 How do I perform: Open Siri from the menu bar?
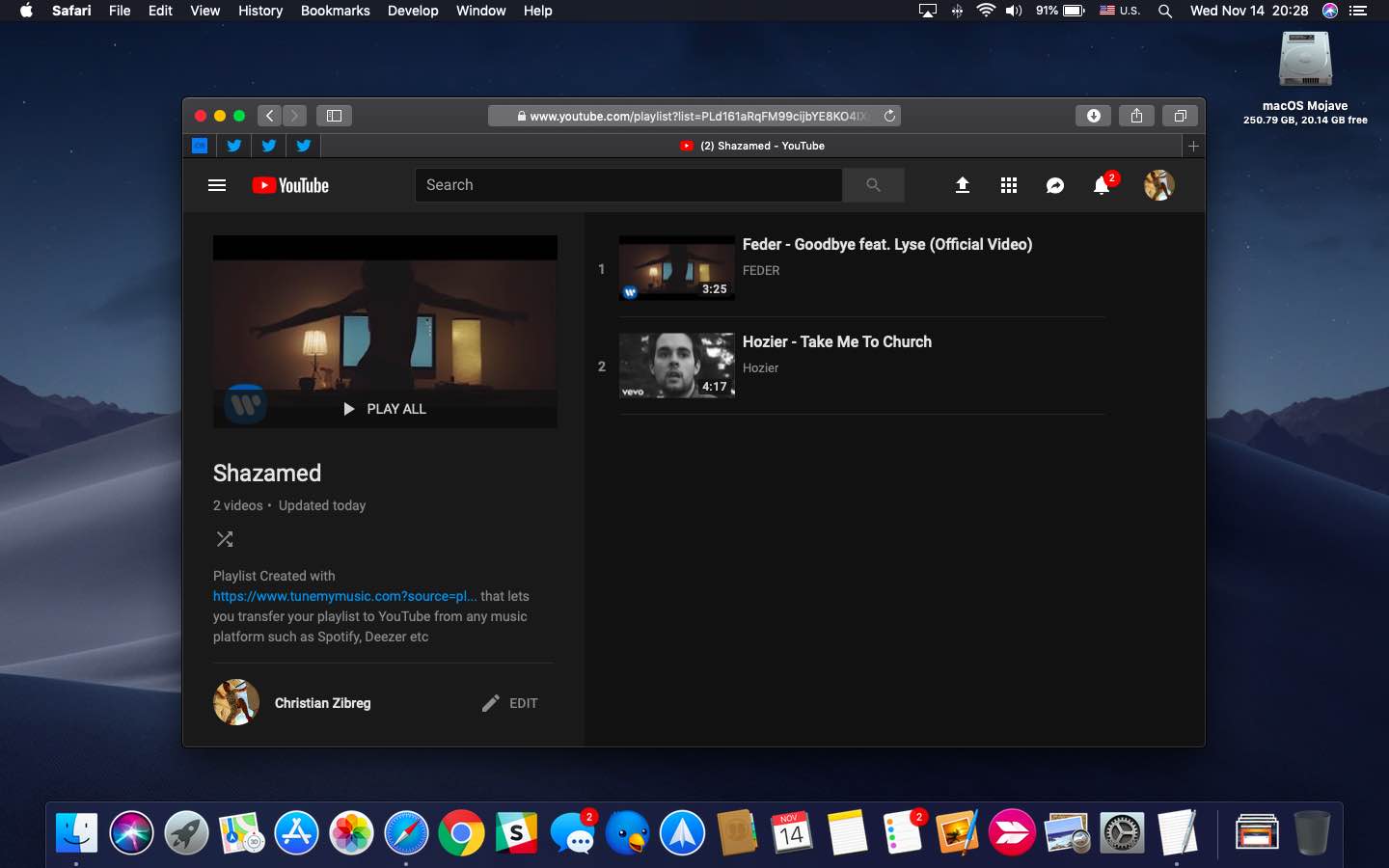tap(1330, 11)
